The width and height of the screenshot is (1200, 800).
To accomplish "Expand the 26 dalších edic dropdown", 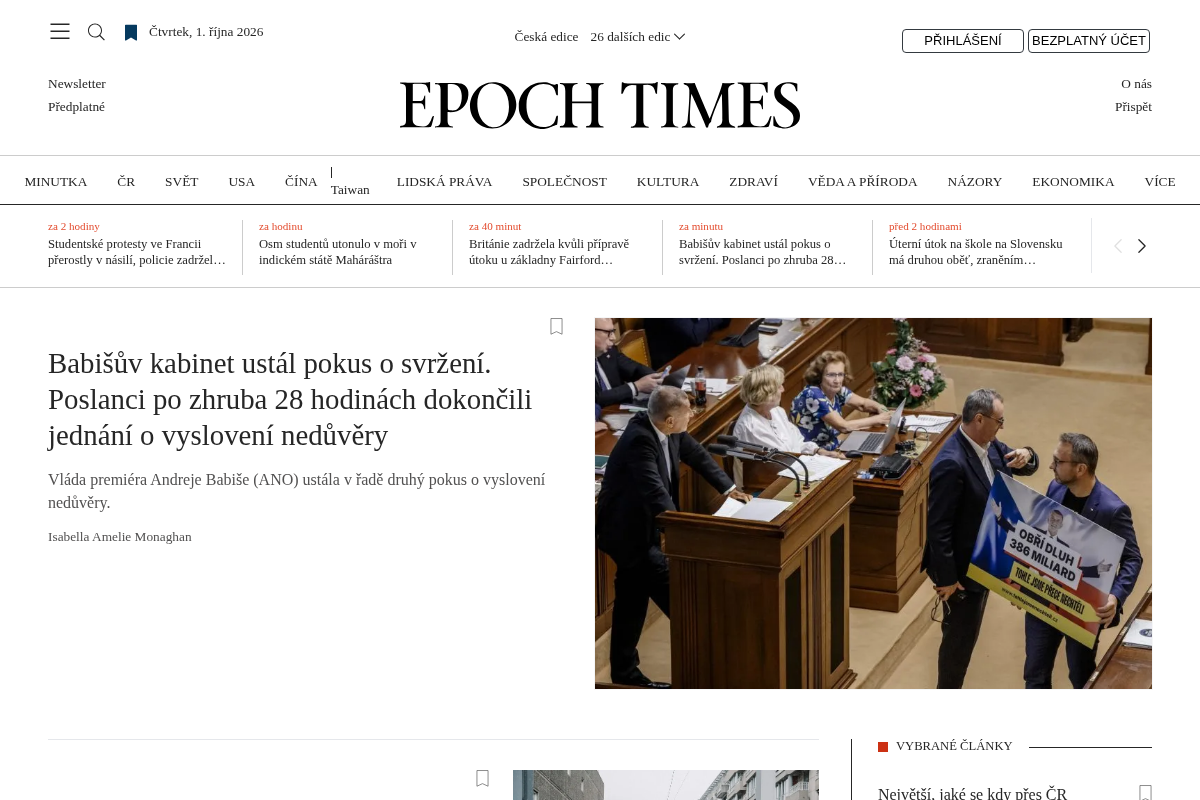I will click(x=637, y=37).
